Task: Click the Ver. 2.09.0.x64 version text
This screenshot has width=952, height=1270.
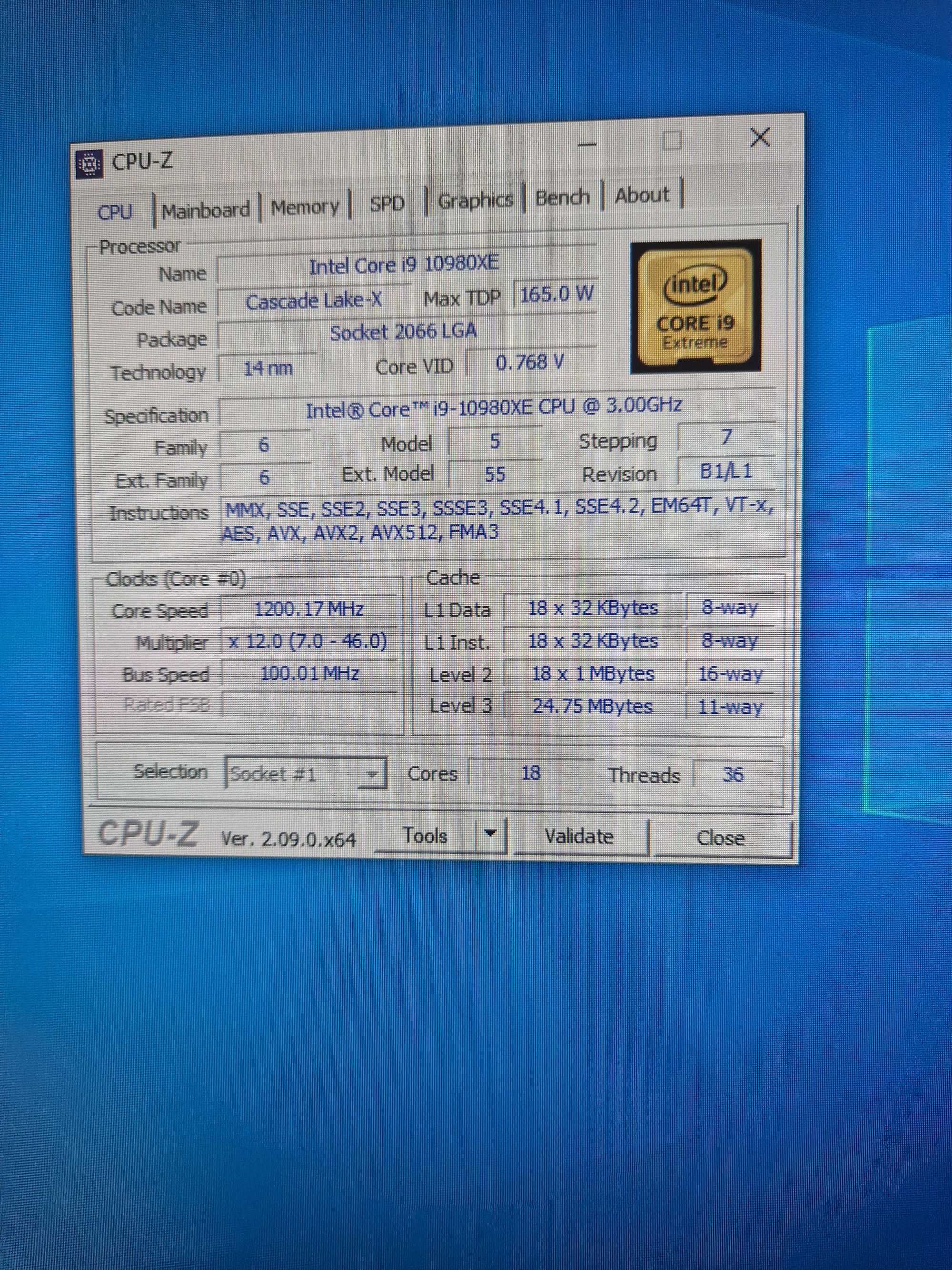Action: point(288,840)
